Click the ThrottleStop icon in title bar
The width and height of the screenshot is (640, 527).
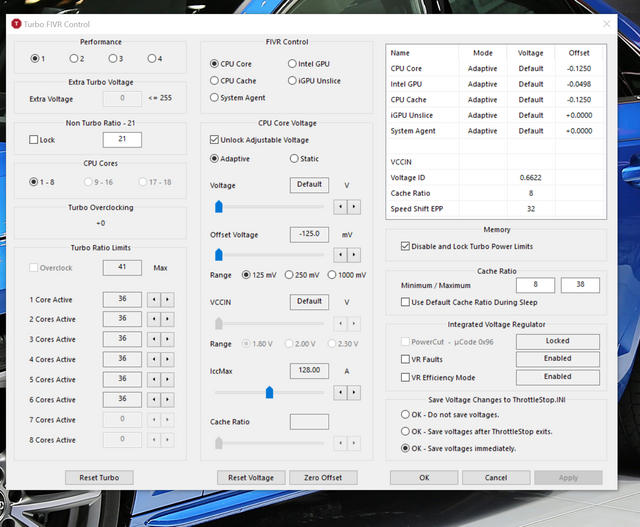(x=15, y=22)
